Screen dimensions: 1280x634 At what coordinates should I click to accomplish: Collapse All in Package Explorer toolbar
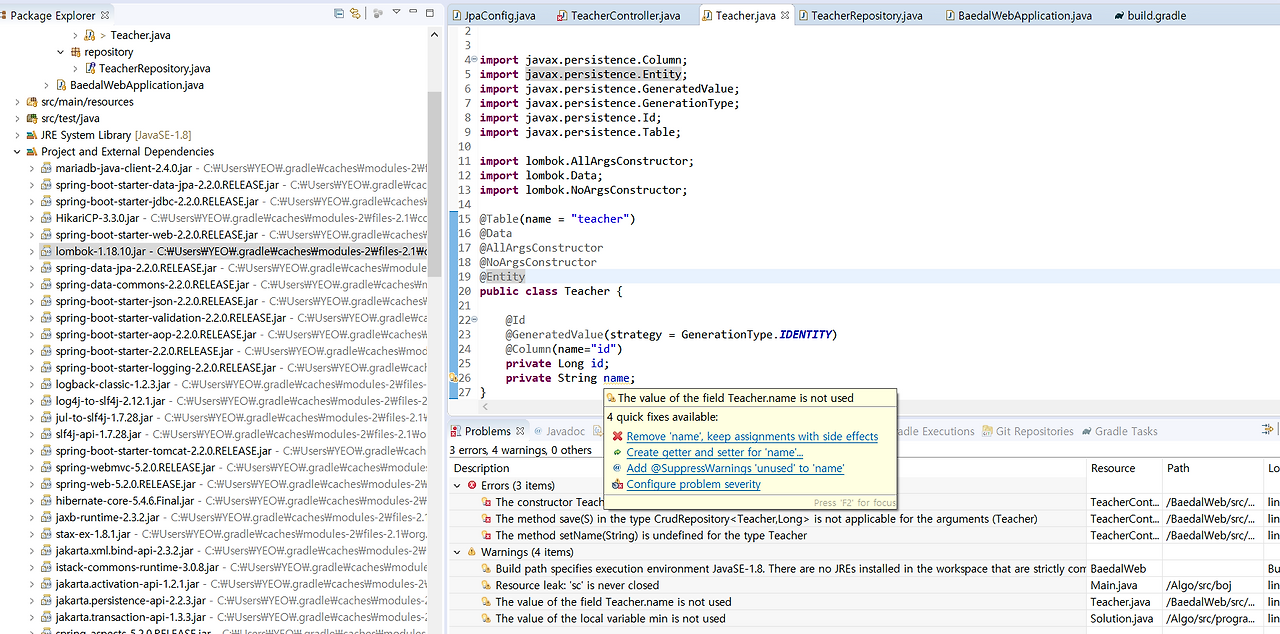(x=338, y=12)
